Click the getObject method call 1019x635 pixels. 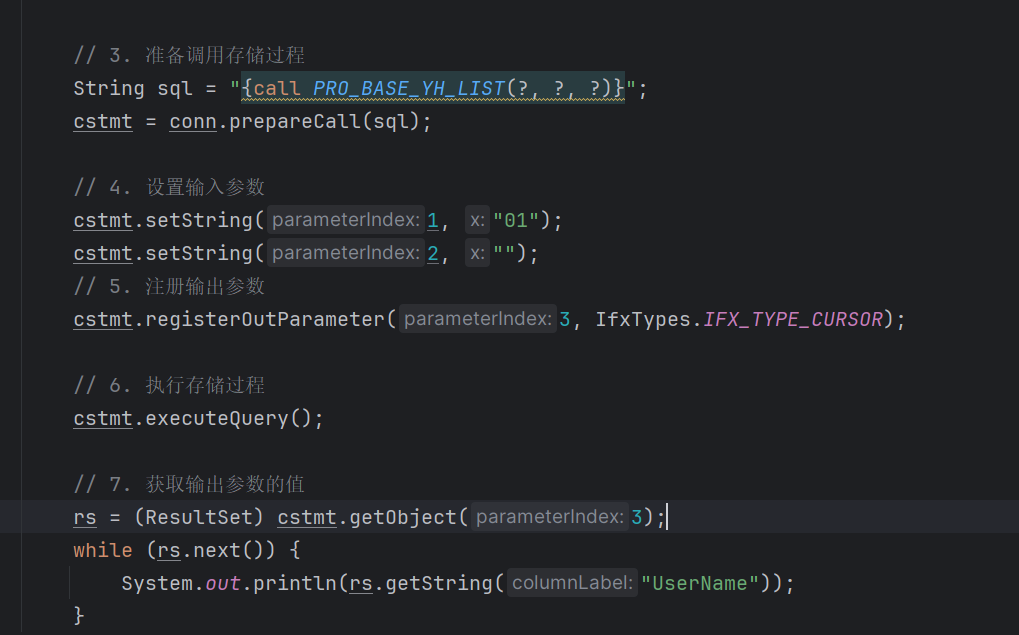coord(403,518)
